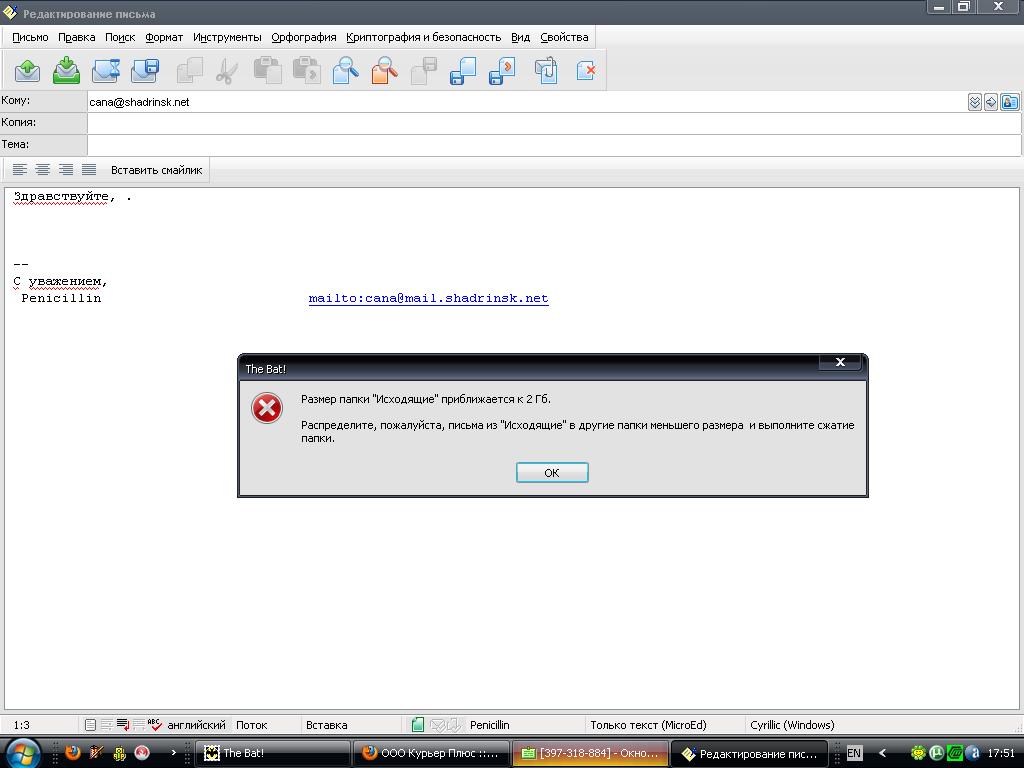The height and width of the screenshot is (768, 1024).
Task: Expand address headers double-chevron button
Action: (x=974, y=102)
